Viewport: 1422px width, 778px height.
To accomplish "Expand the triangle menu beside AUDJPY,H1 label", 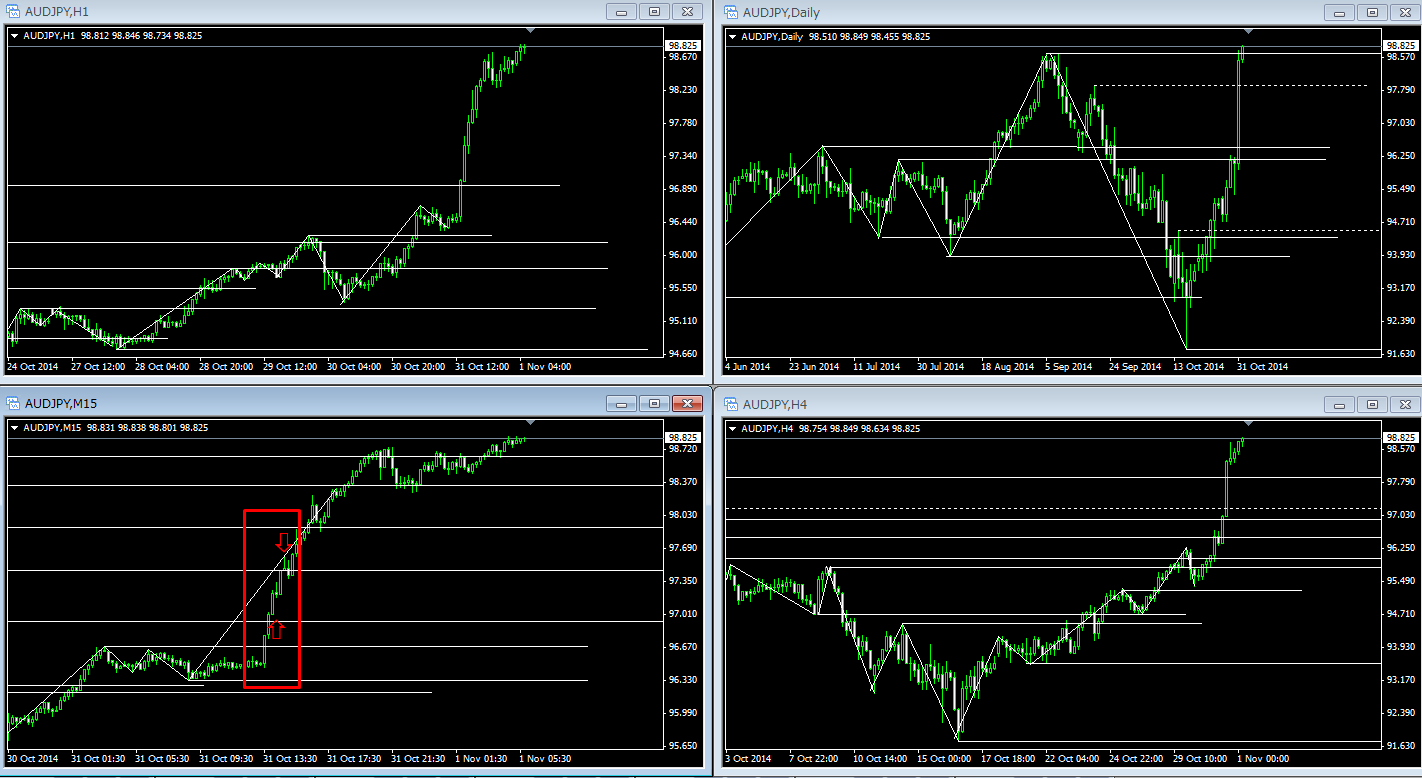I will (x=15, y=36).
